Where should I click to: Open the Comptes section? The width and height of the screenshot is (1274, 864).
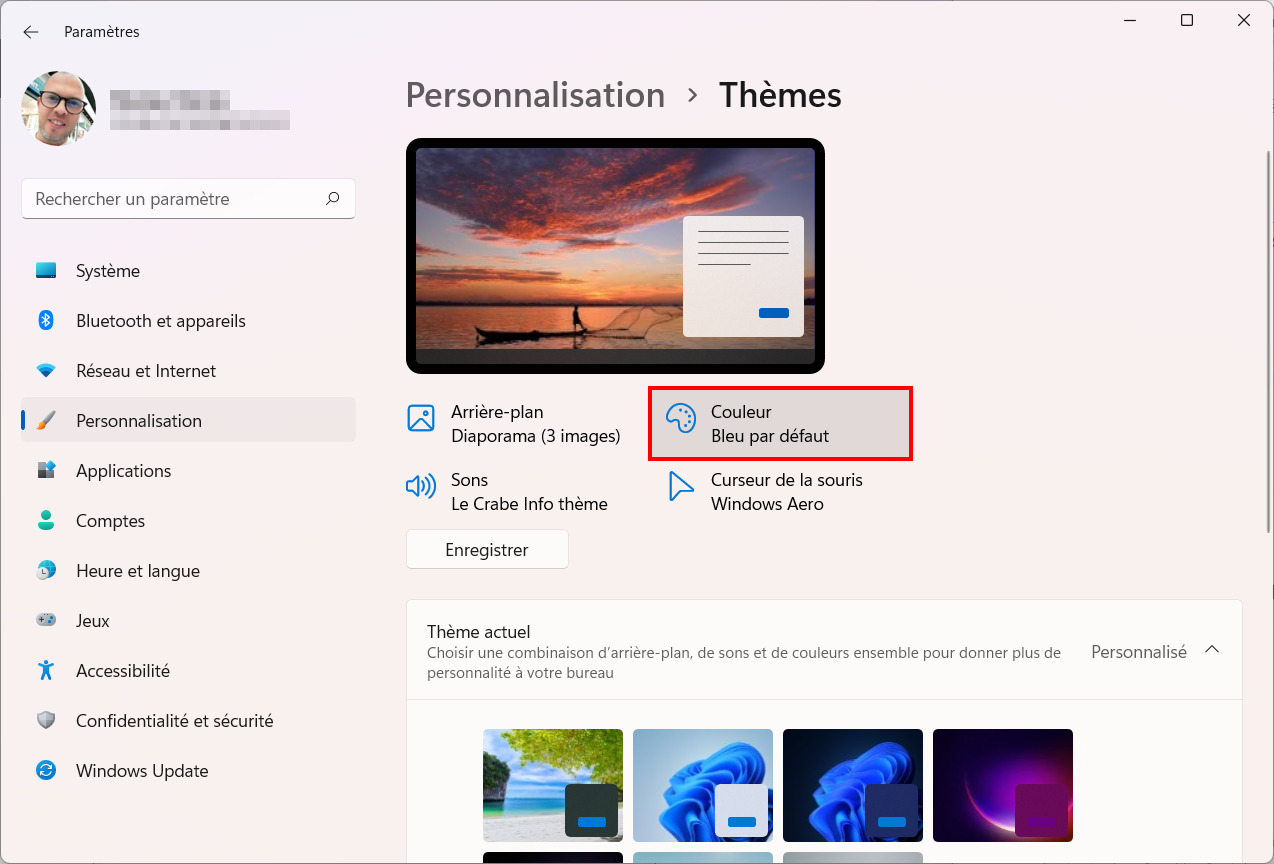click(x=188, y=521)
